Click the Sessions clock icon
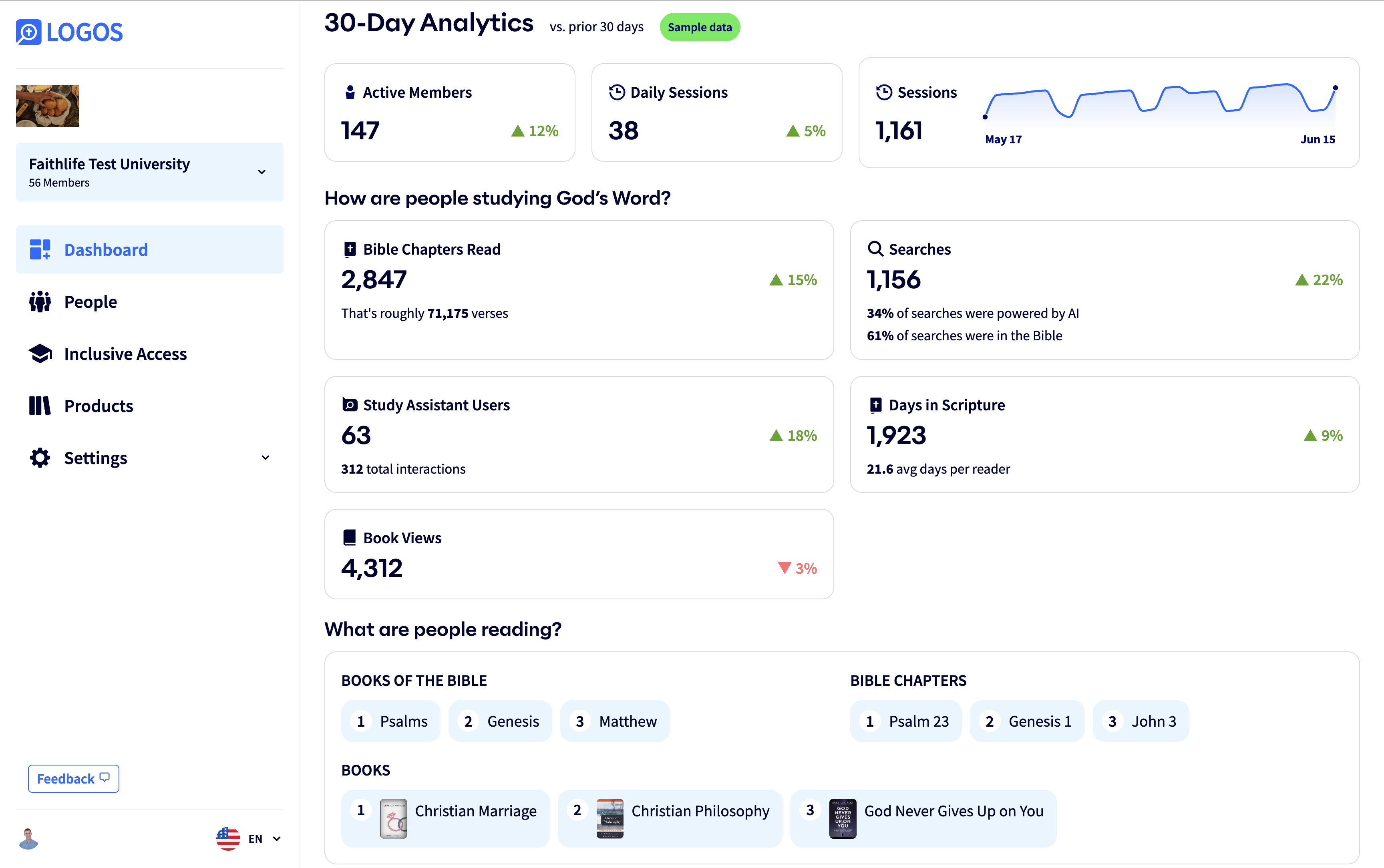This screenshot has width=1384, height=868. click(884, 92)
